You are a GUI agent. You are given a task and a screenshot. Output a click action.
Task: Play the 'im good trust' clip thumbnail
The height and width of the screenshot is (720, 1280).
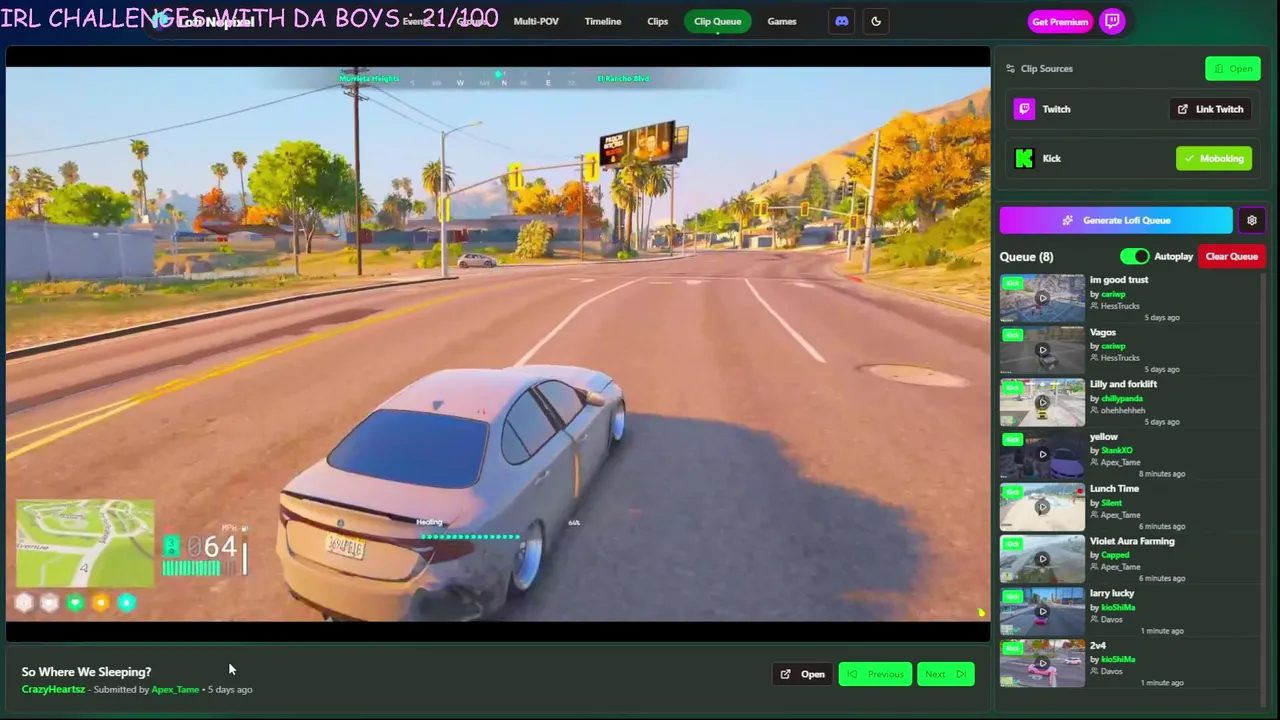[x=1042, y=298]
